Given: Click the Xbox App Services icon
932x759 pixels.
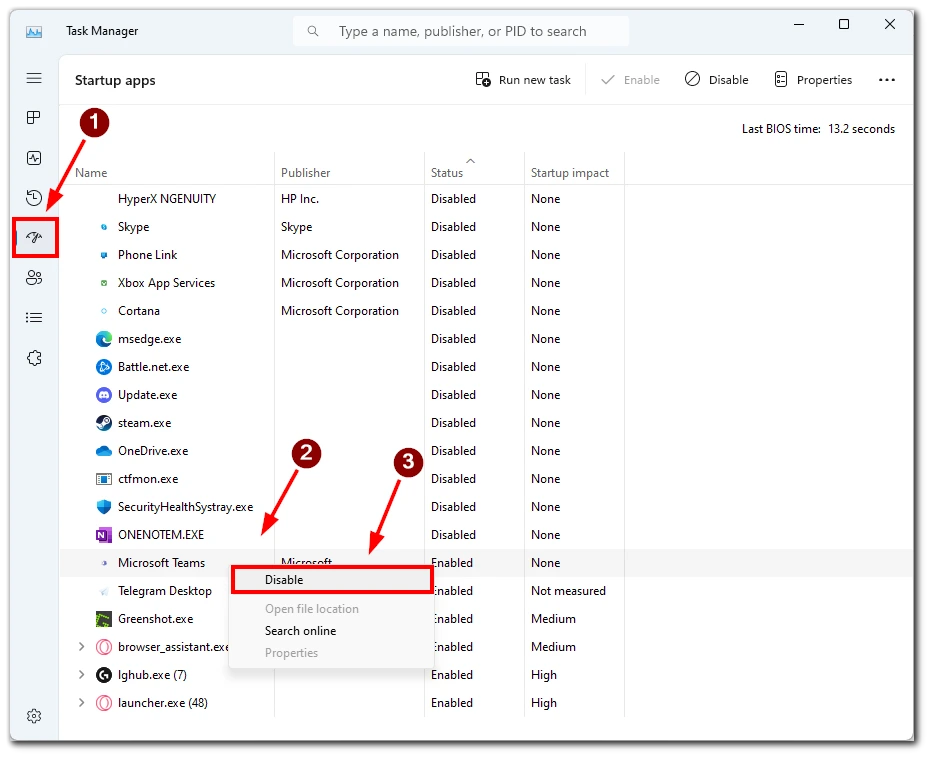Looking at the screenshot, I should point(104,282).
